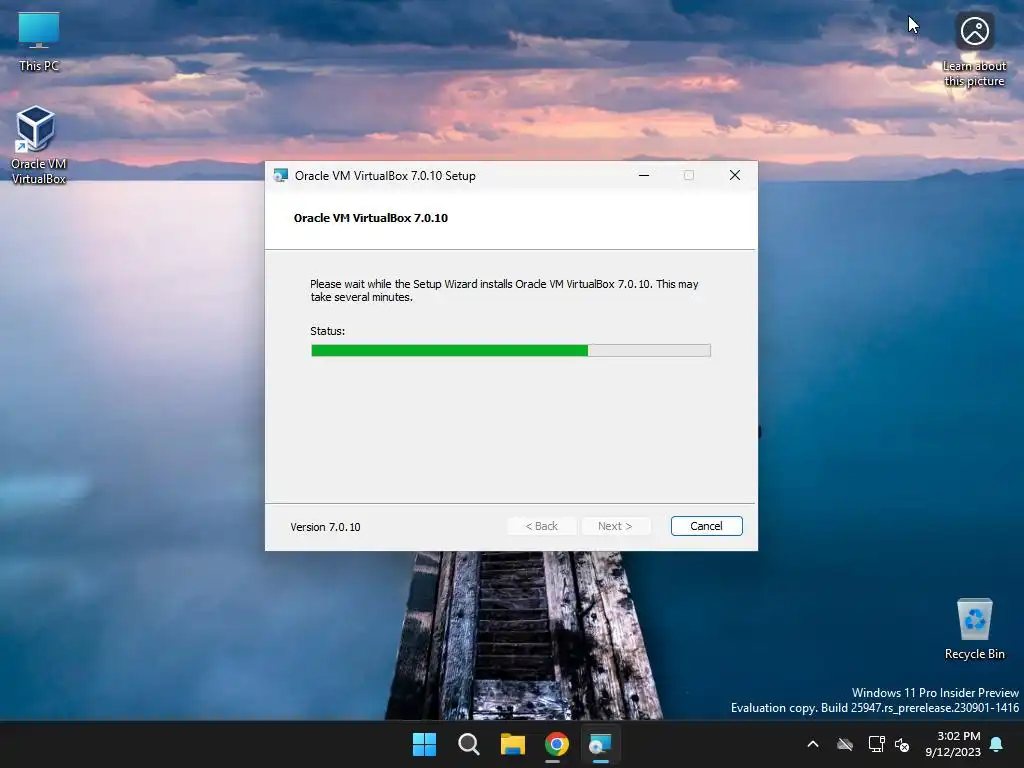Viewport: 1024px width, 768px height.
Task: Click the Version 7.0.10 label
Action: pos(325,527)
